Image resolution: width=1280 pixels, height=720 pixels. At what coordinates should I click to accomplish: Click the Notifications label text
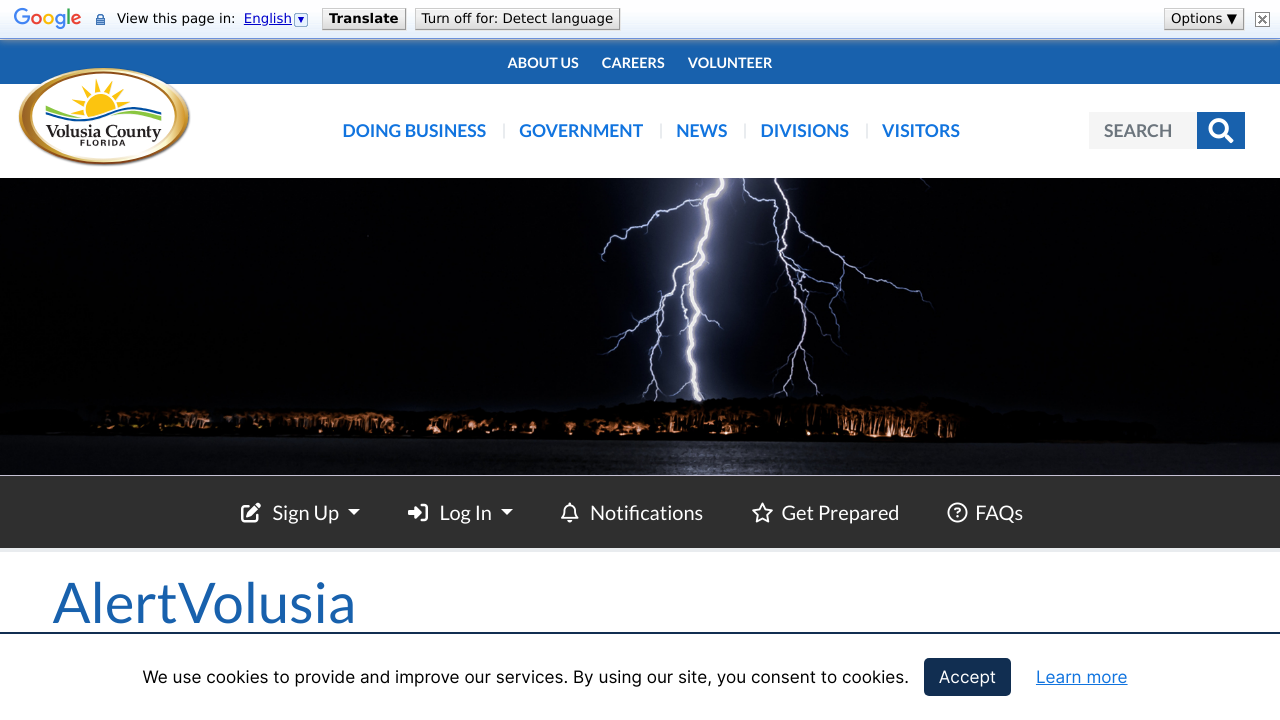tap(646, 513)
